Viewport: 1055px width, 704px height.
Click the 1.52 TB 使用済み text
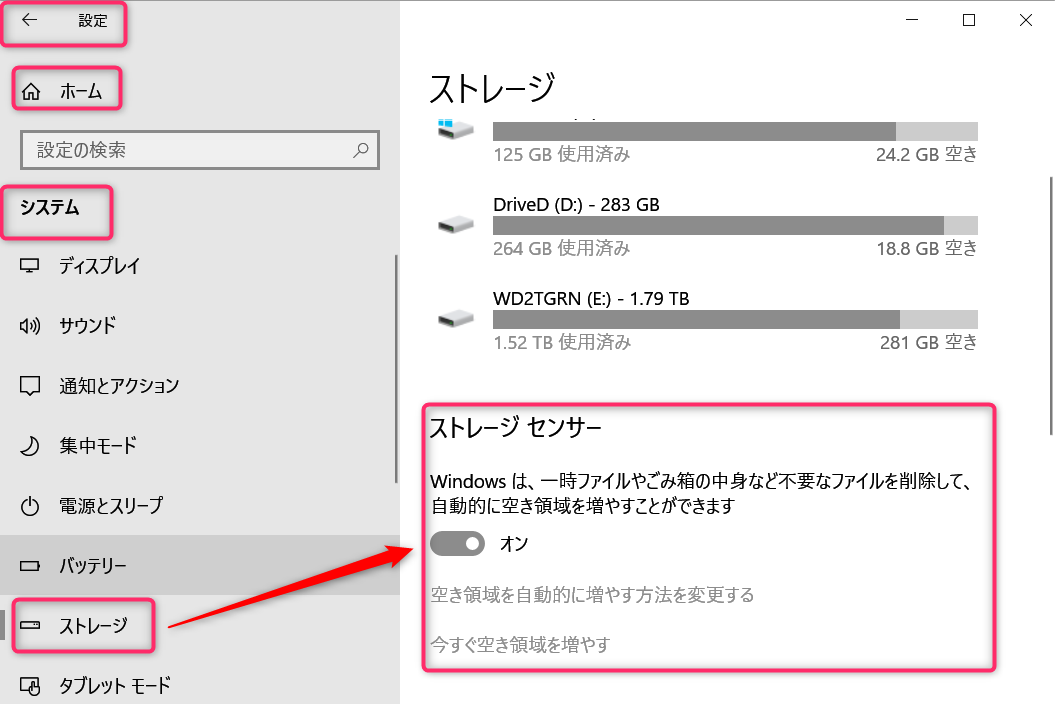(x=562, y=343)
